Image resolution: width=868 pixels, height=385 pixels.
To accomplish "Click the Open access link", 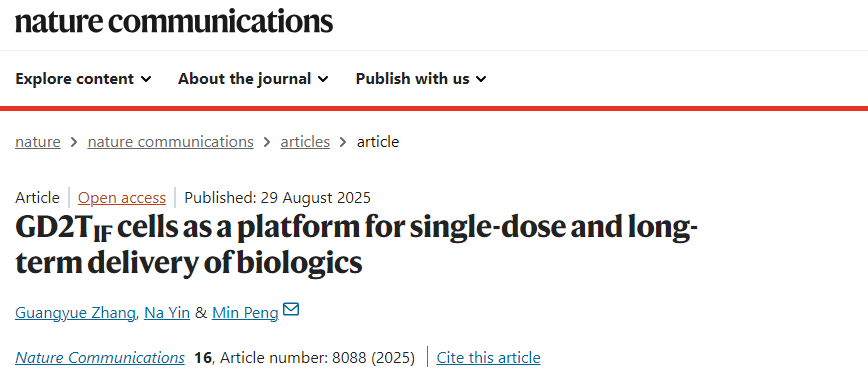I will point(122,198).
